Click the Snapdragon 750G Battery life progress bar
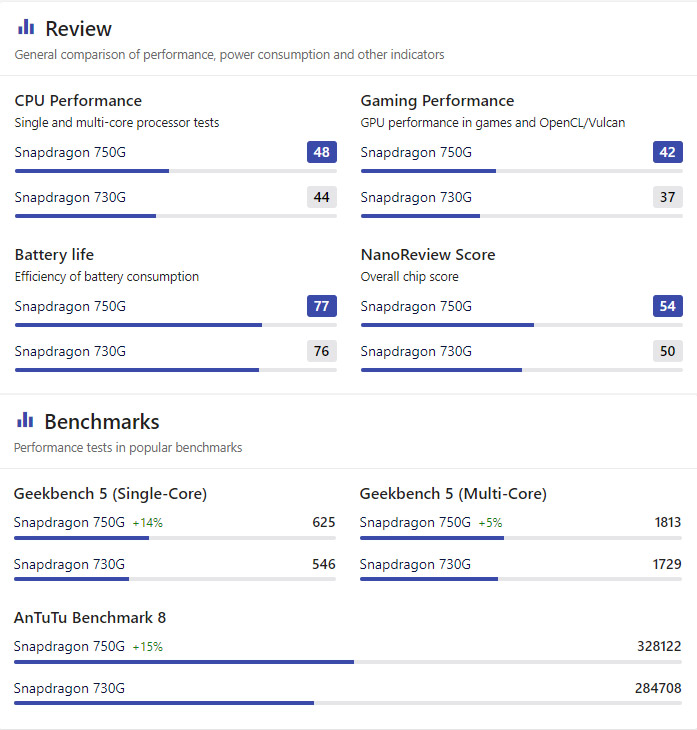This screenshot has height=730, width=697. pyautogui.click(x=176, y=325)
